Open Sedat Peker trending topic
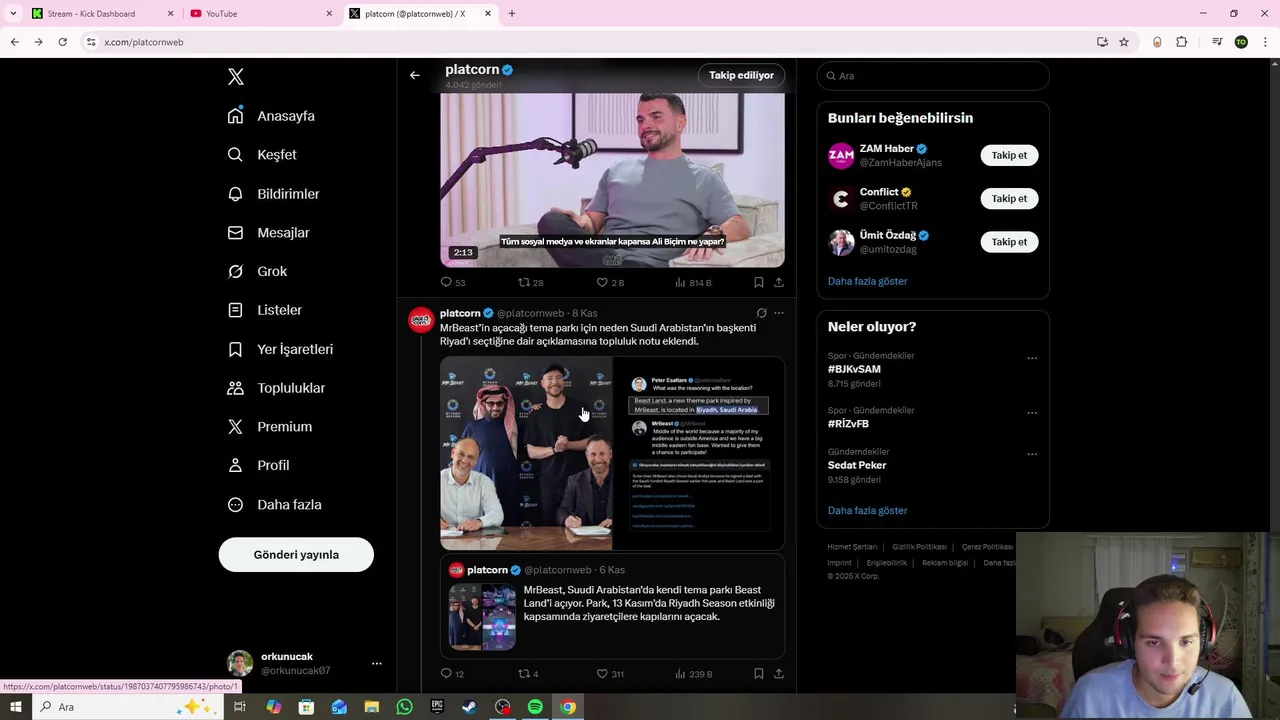The height and width of the screenshot is (720, 1280). [x=857, y=465]
